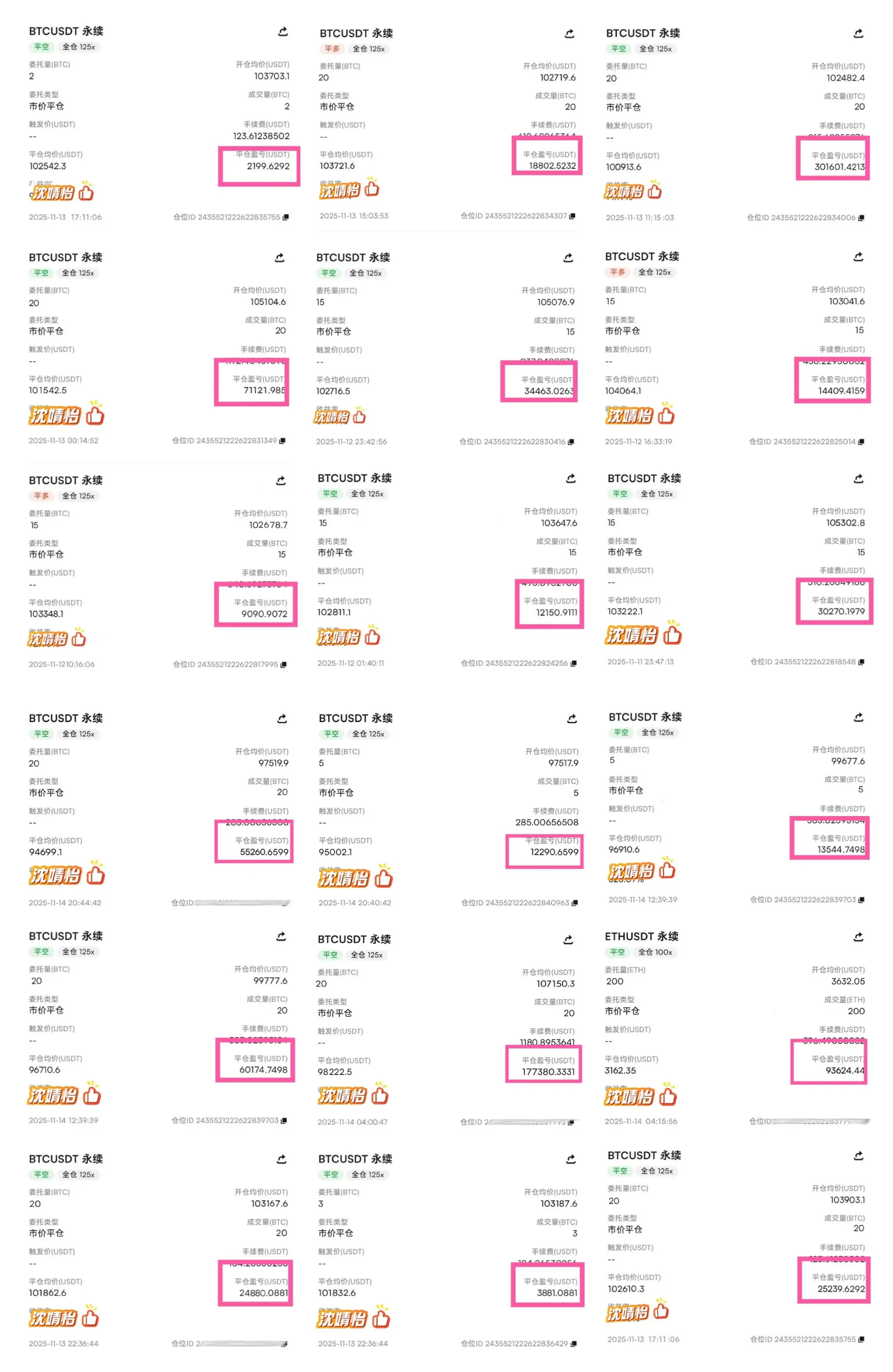Screen dimensions: 893x1372
Task: Click the 平多 tag on the 15:03:53 card
Action: (x=332, y=49)
